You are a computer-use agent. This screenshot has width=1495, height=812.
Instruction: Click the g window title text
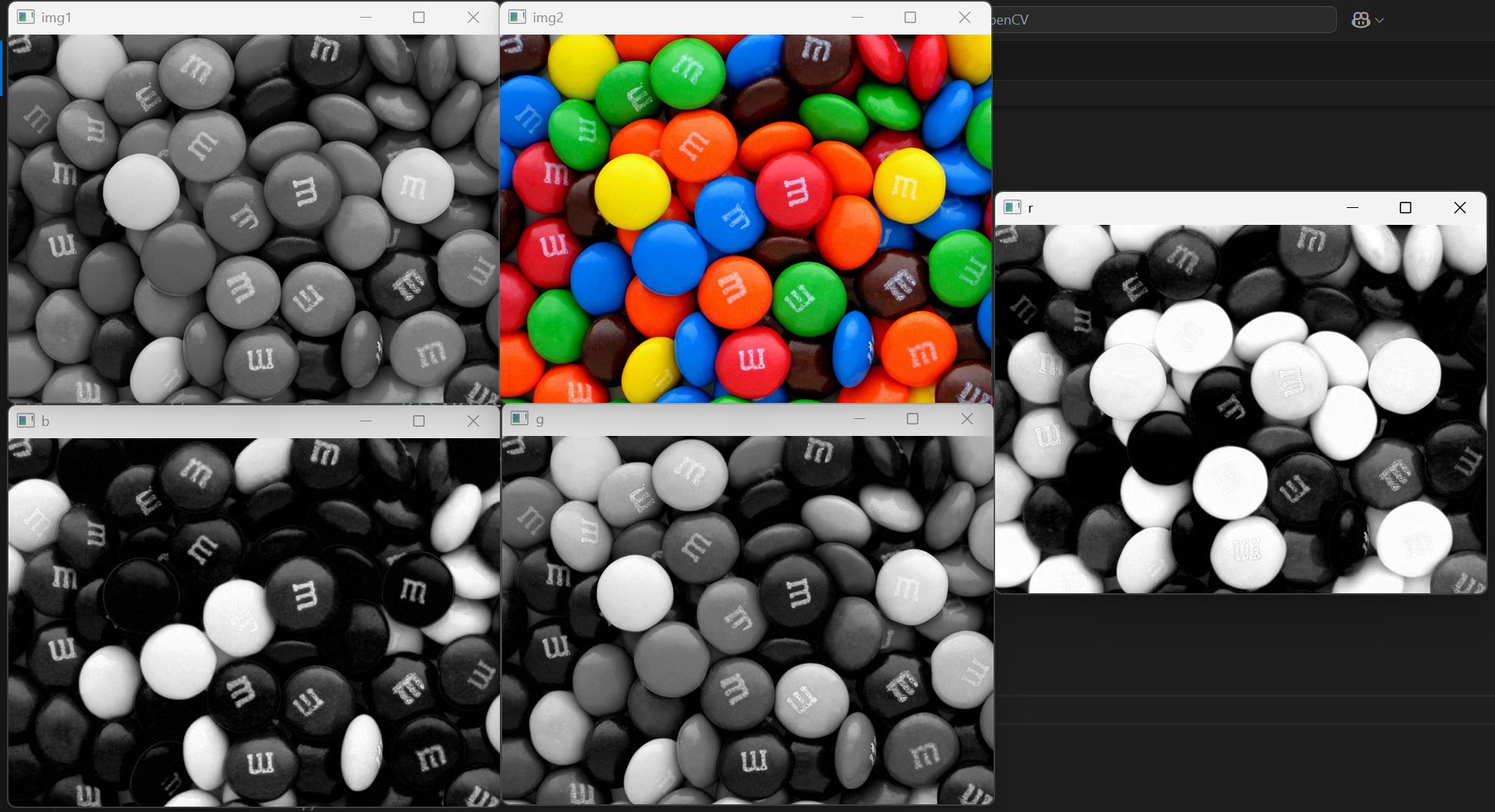coord(540,420)
